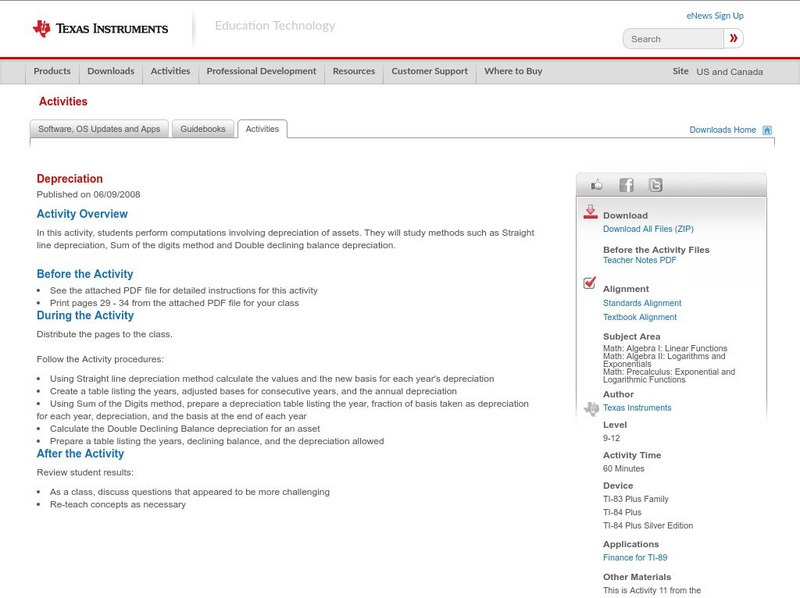Viewport: 800px width, 598px height.
Task: Open the Products menu
Action: coord(52,71)
